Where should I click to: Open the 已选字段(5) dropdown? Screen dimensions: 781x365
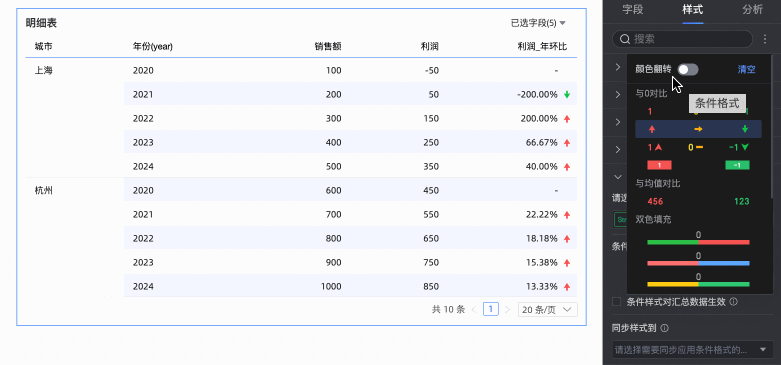coord(538,23)
